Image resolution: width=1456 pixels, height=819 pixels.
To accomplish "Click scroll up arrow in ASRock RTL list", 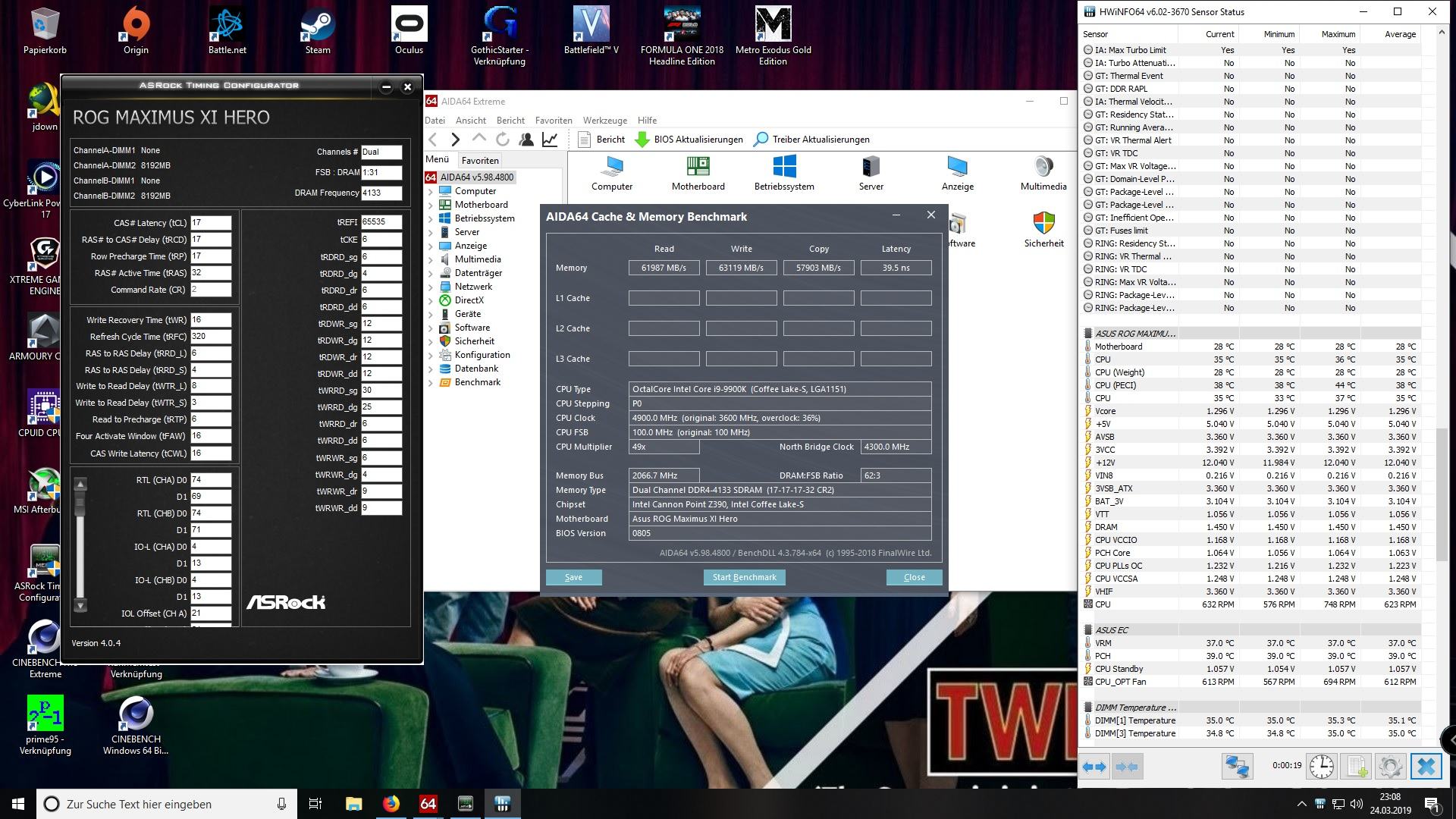I will point(80,484).
